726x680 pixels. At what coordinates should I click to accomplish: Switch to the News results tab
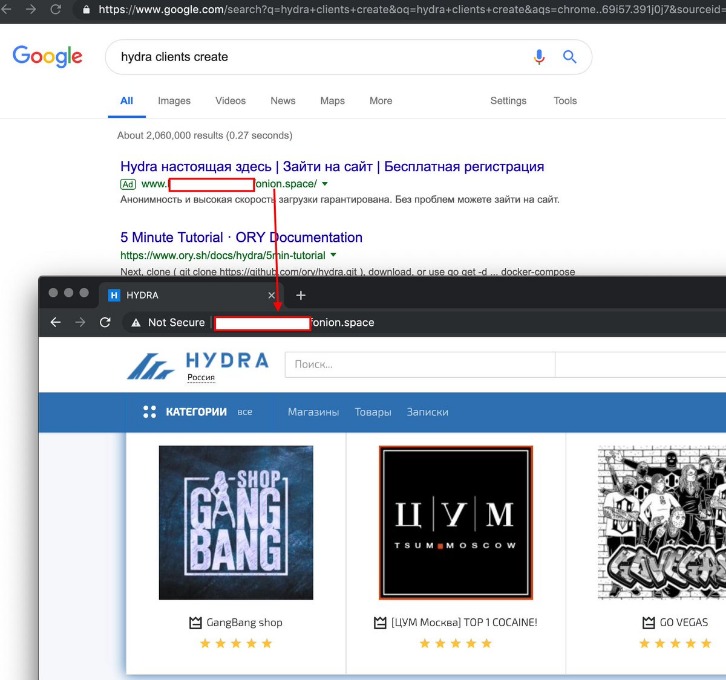[283, 101]
